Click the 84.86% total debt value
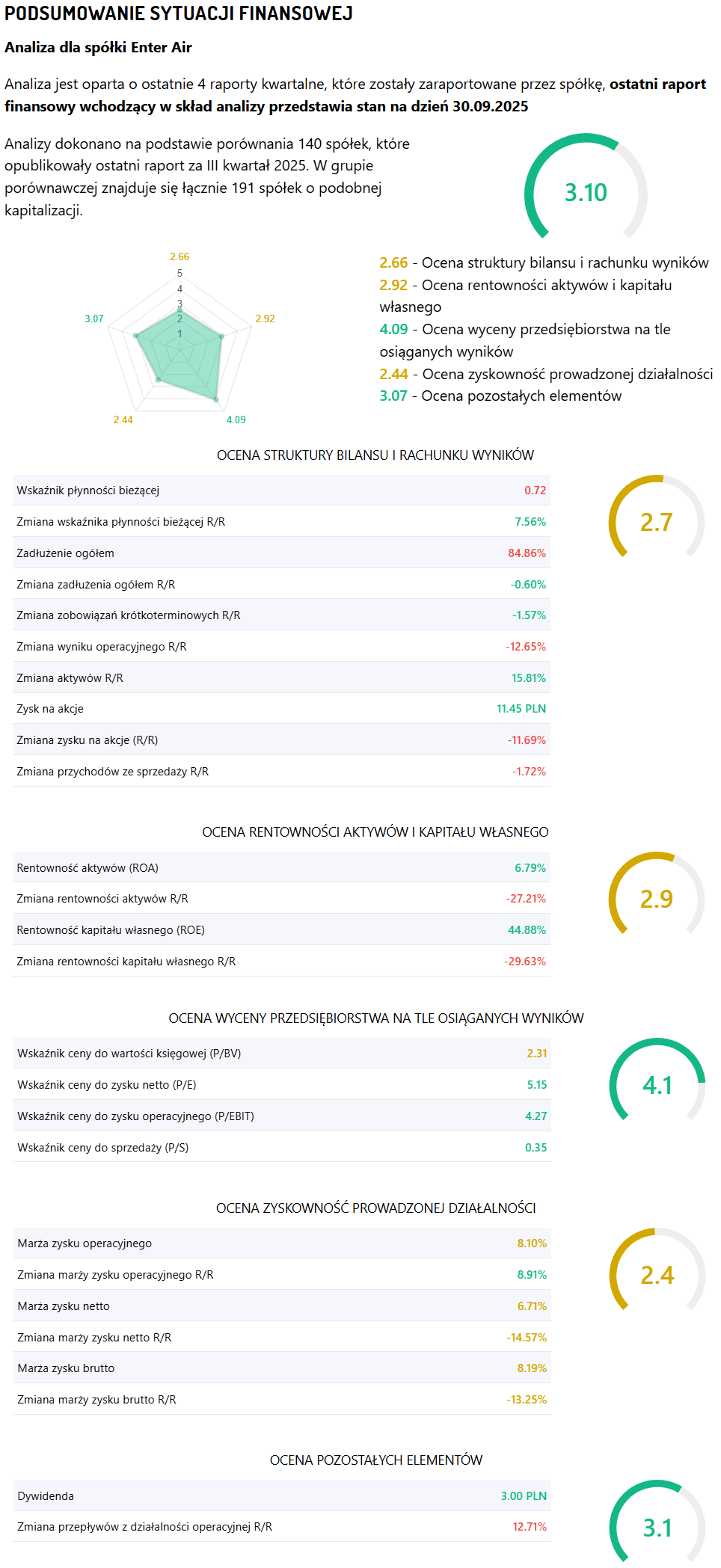Image resolution: width=721 pixels, height=1568 pixels. [x=527, y=553]
